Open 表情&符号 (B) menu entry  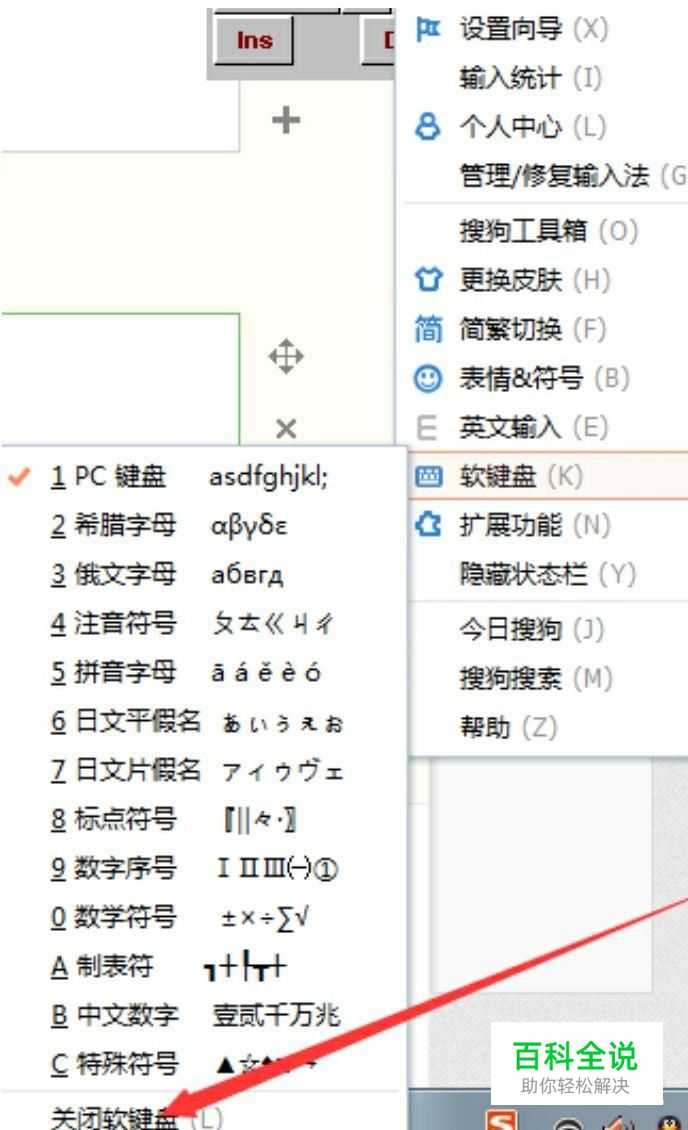pos(546,378)
